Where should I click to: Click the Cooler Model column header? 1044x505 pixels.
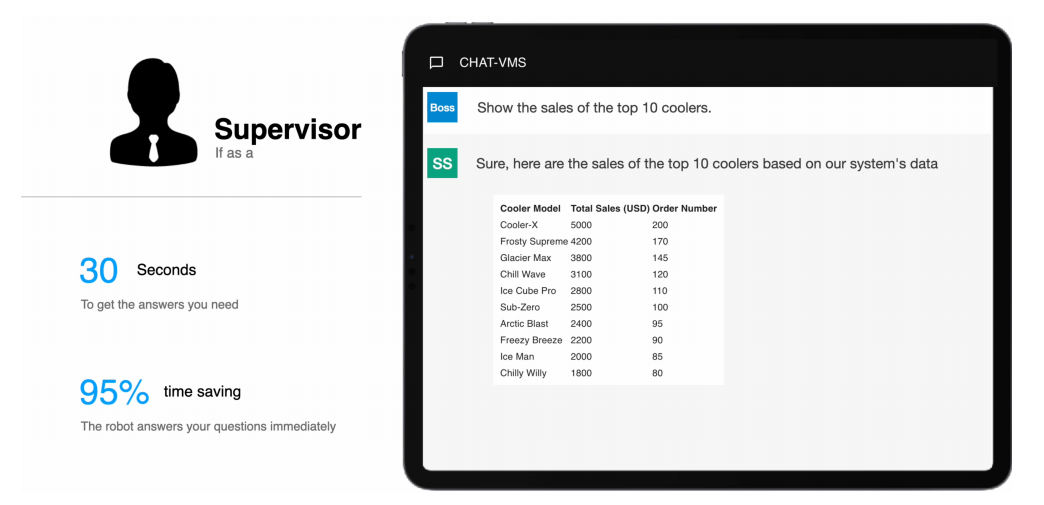(x=530, y=209)
